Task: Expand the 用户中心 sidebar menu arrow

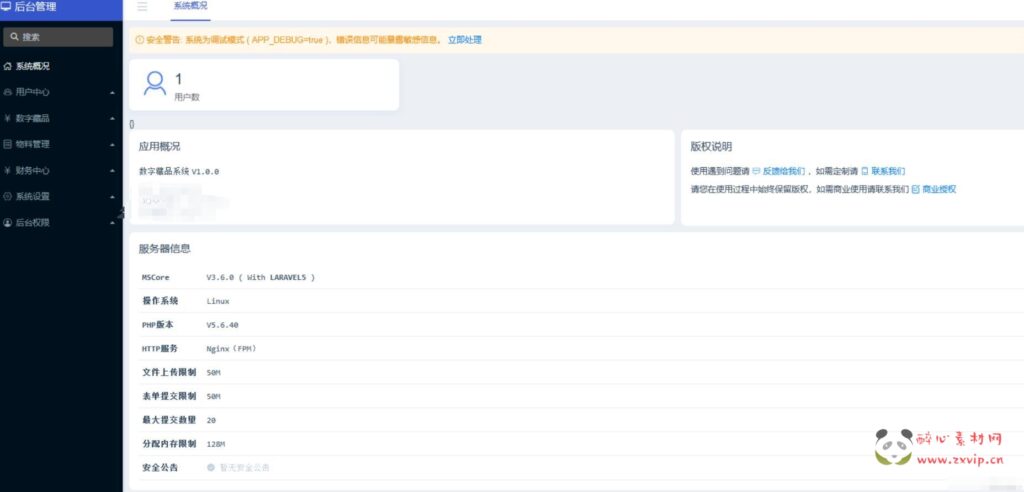Action: (x=112, y=92)
